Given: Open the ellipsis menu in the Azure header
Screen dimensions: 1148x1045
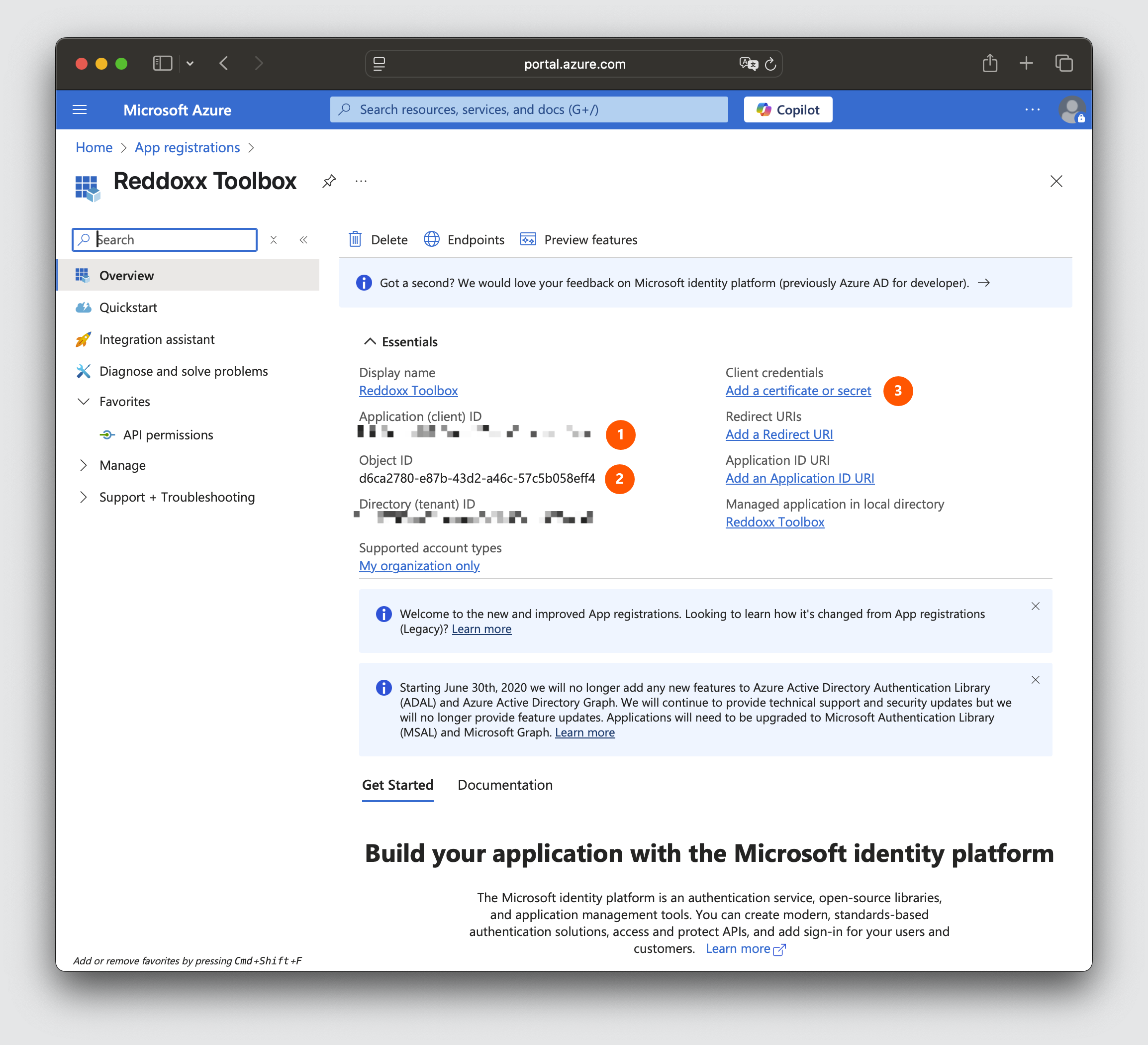Looking at the screenshot, I should pos(1032,109).
